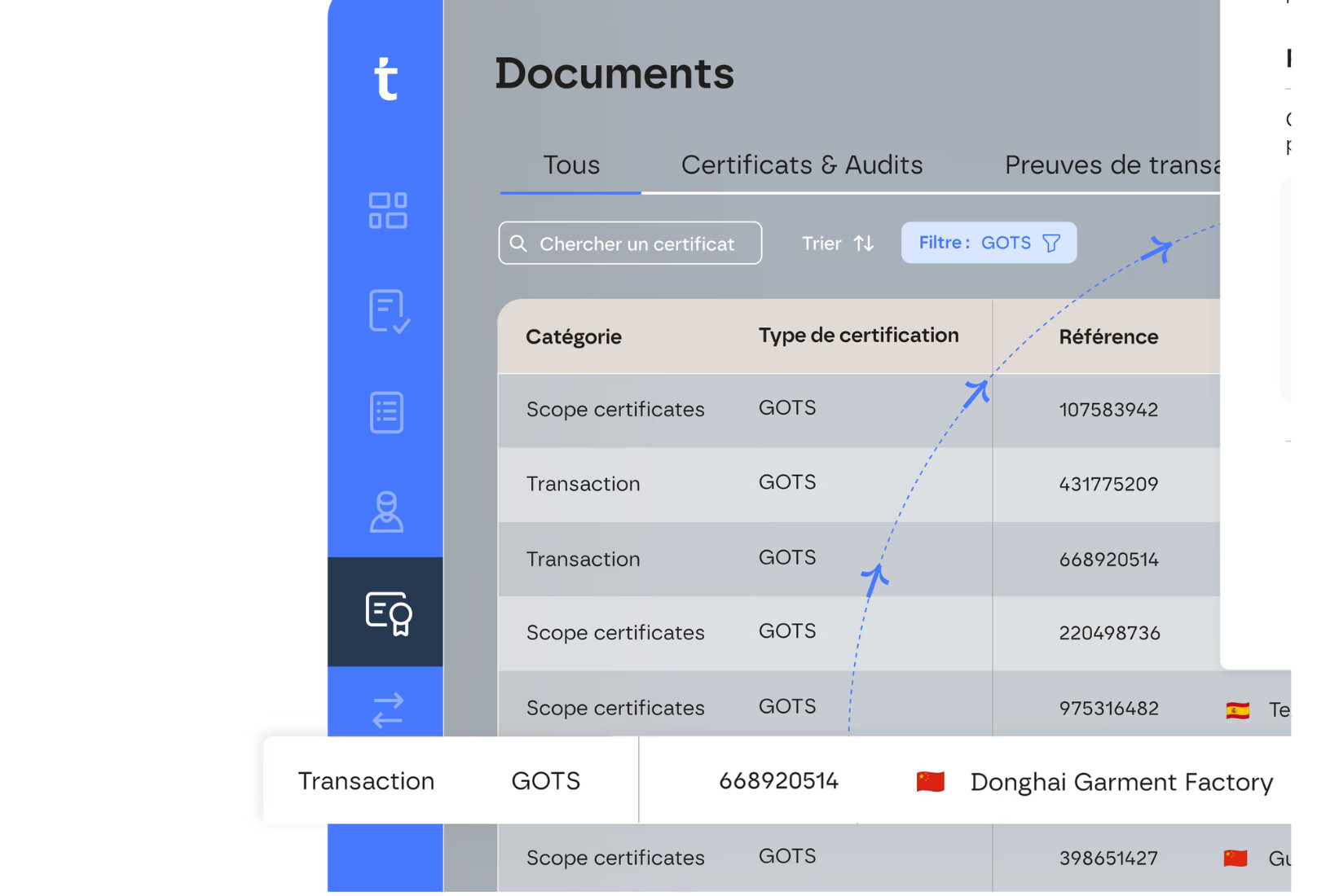Switch to the Certificats & Audits tab
The image size is (1317, 896).
(x=802, y=165)
